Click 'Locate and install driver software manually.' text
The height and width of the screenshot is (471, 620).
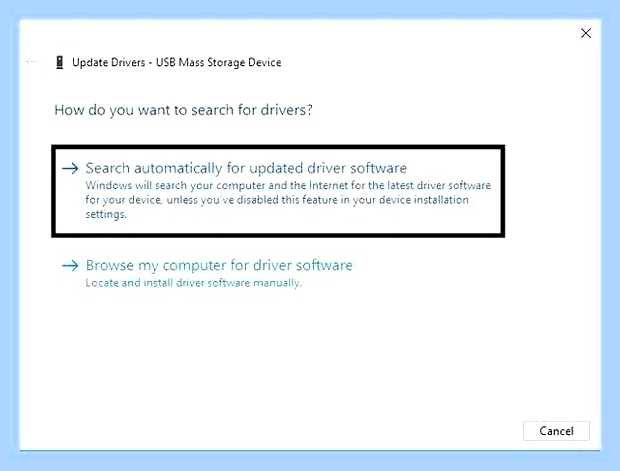(194, 283)
